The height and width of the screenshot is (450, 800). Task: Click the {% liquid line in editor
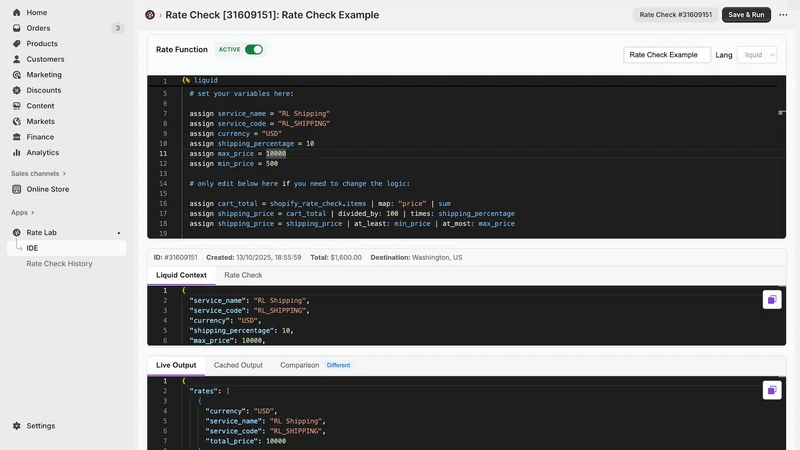tap(199, 80)
